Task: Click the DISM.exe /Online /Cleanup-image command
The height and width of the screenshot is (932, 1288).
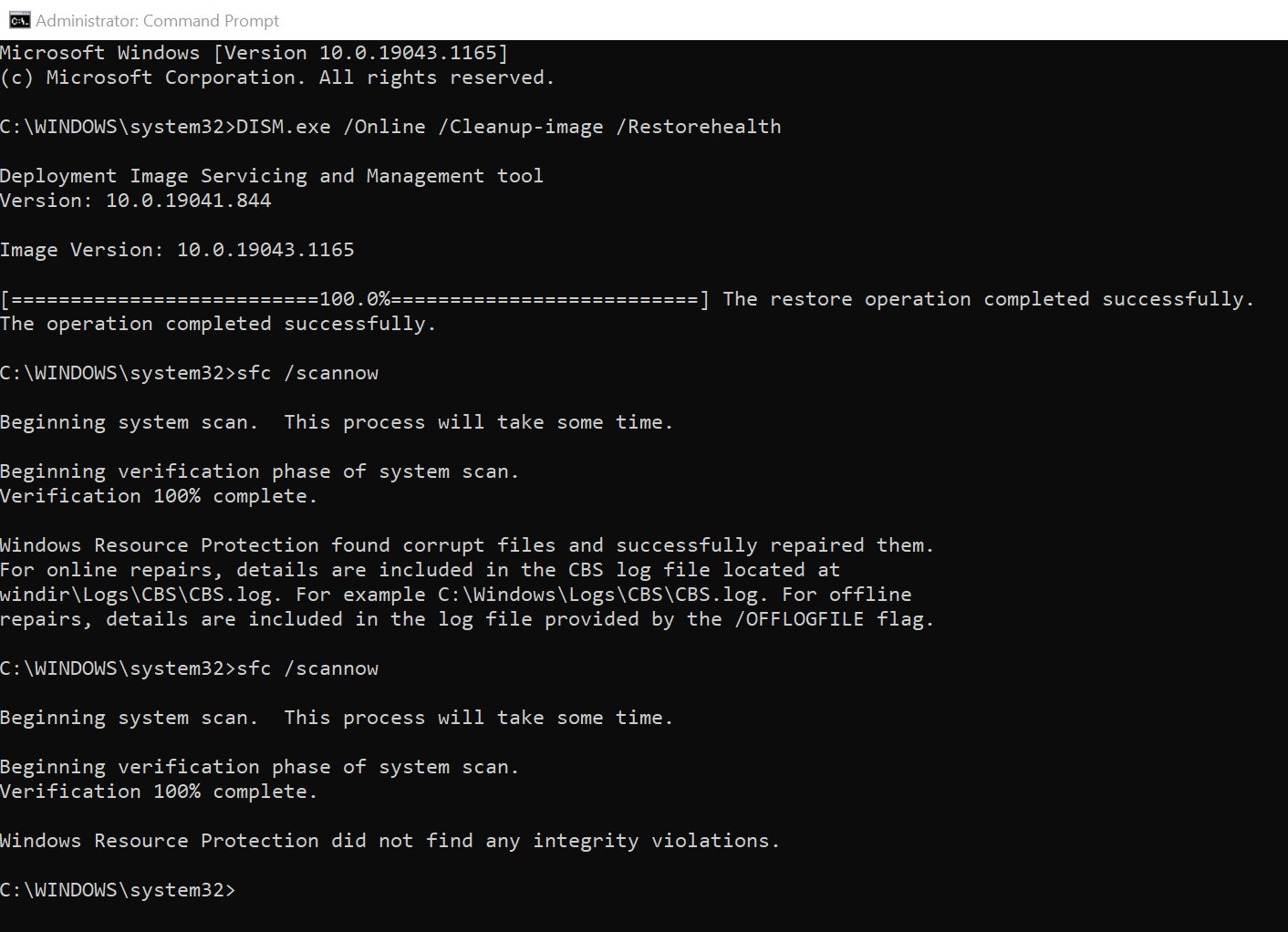Action: [x=509, y=127]
